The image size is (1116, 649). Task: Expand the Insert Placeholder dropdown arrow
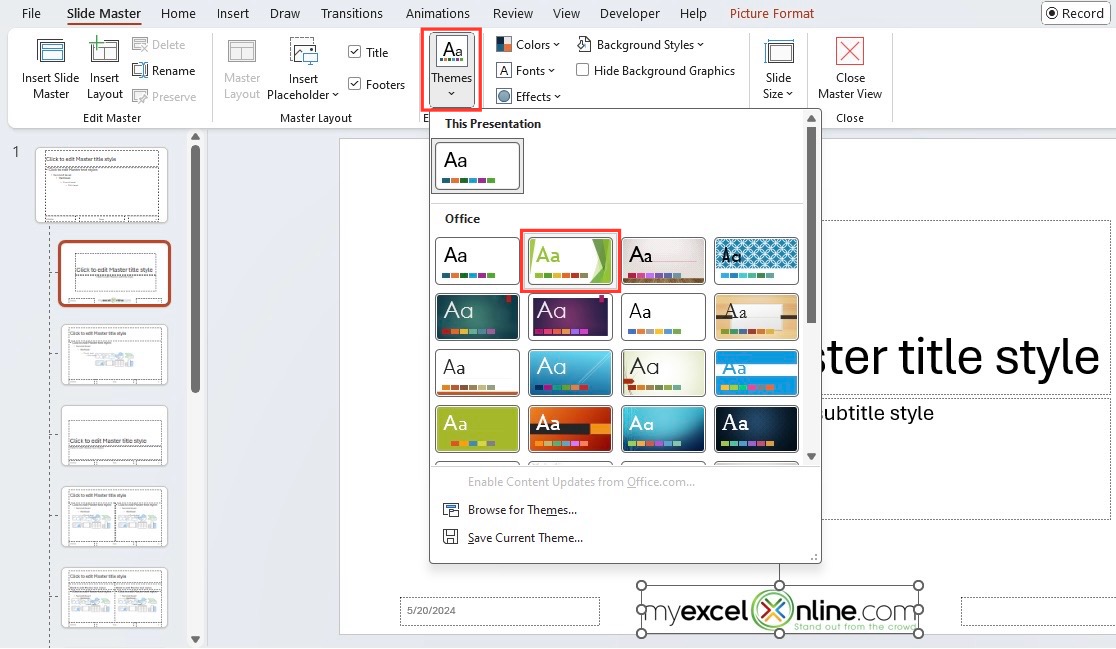[335, 95]
